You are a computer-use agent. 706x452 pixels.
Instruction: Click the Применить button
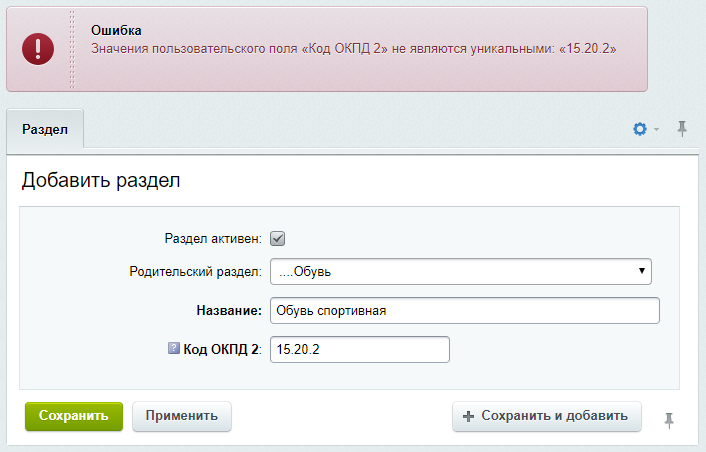[181, 416]
